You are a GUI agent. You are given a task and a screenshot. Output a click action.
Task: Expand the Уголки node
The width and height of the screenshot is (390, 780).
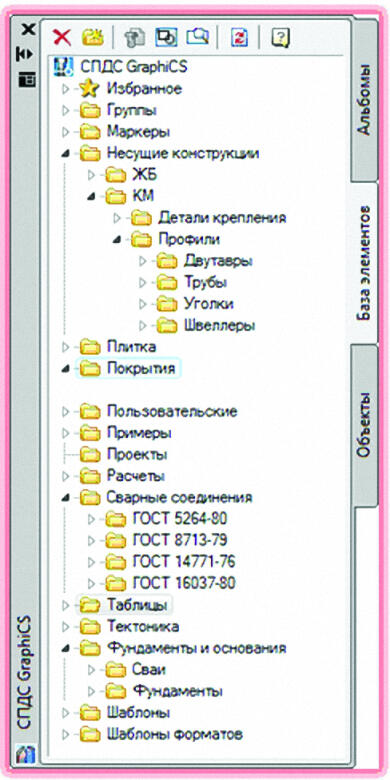point(143,303)
